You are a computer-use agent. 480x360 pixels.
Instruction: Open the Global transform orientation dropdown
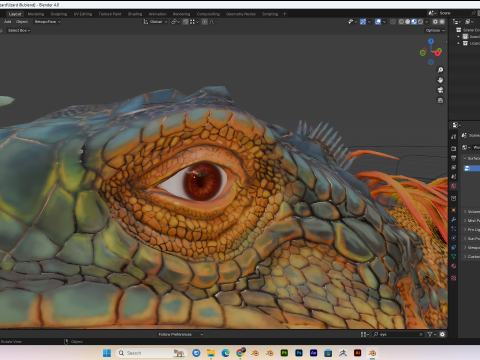[x=155, y=22]
